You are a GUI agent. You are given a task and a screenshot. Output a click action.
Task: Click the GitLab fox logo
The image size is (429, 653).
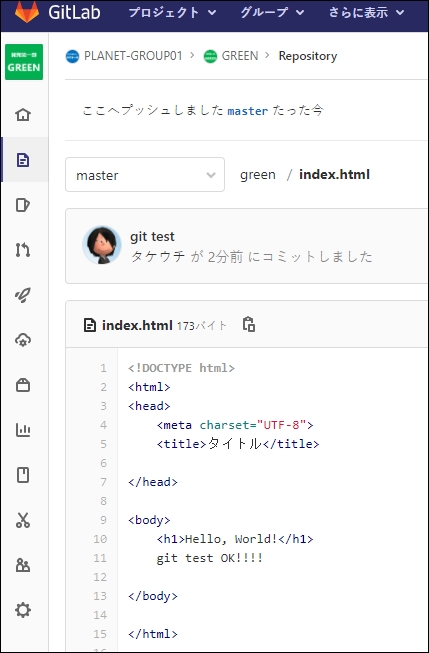(27, 12)
